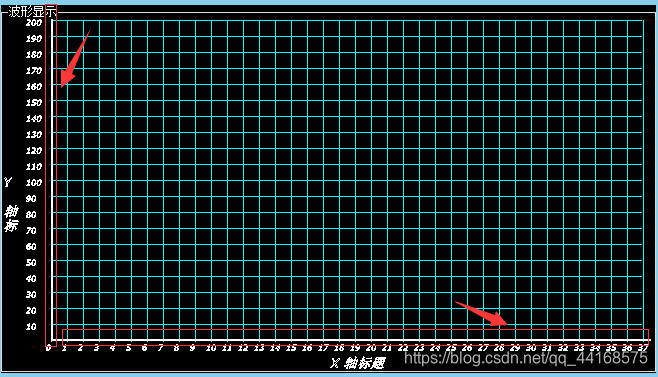This screenshot has height=377, width=658.
Task: Click X-axis tick label 21
Action: 387,348
